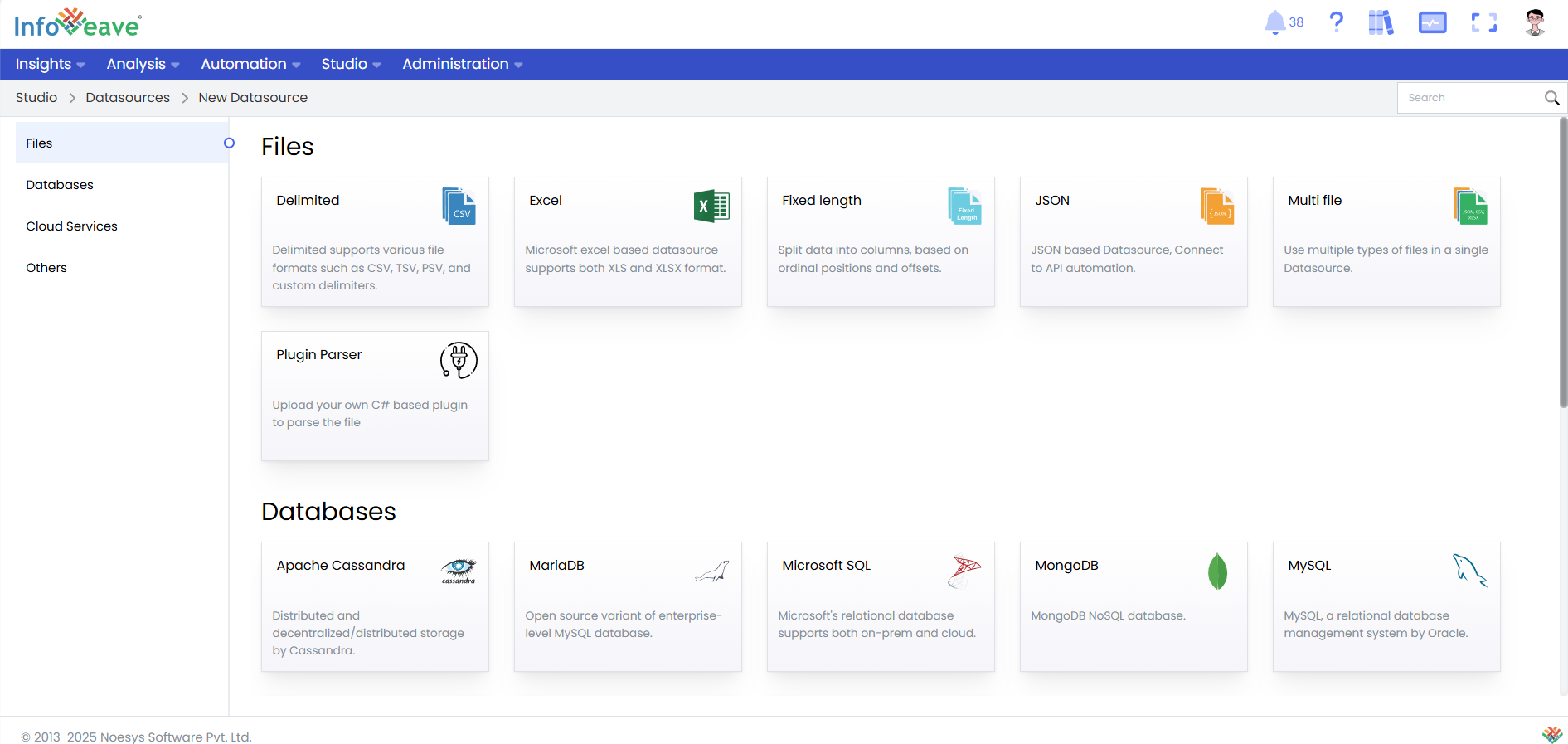This screenshot has height=744, width=1568.
Task: Expand the Analysis menu
Action: tap(143, 64)
